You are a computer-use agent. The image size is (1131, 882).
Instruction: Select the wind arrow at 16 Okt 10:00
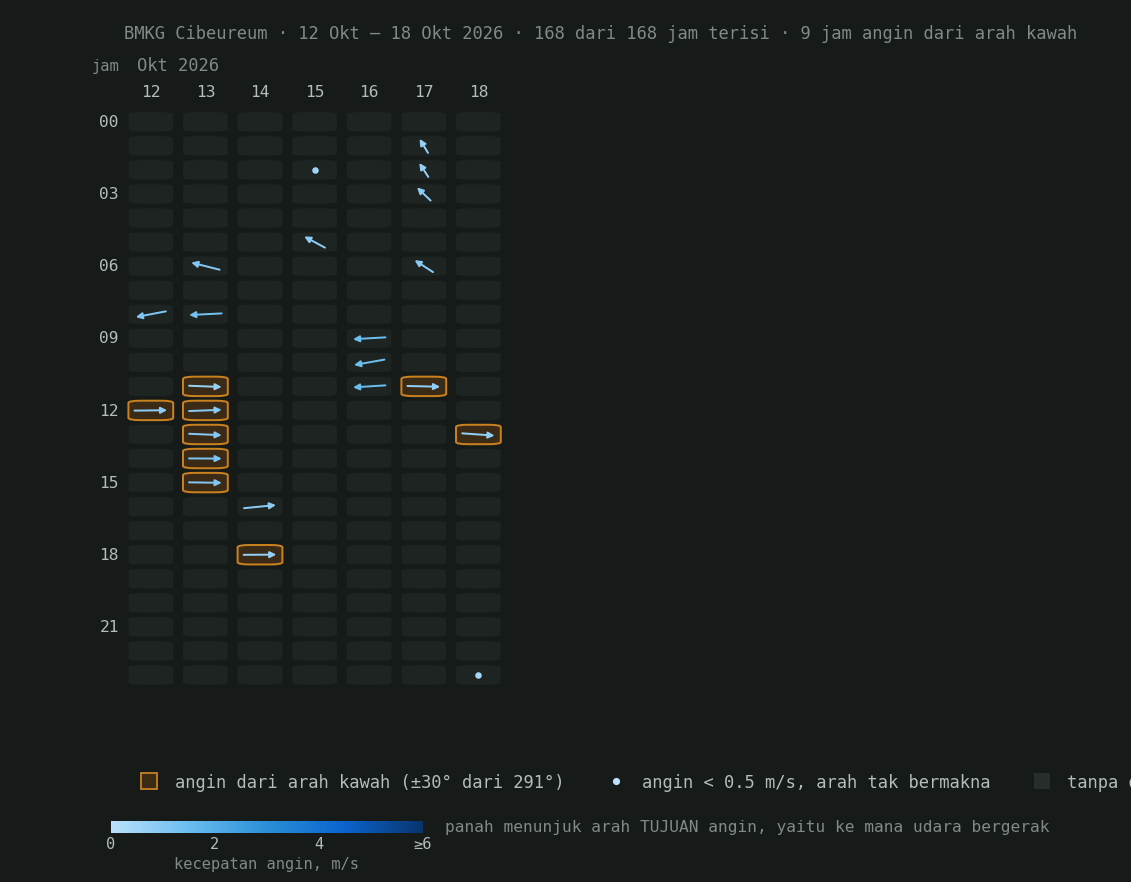(x=370, y=362)
